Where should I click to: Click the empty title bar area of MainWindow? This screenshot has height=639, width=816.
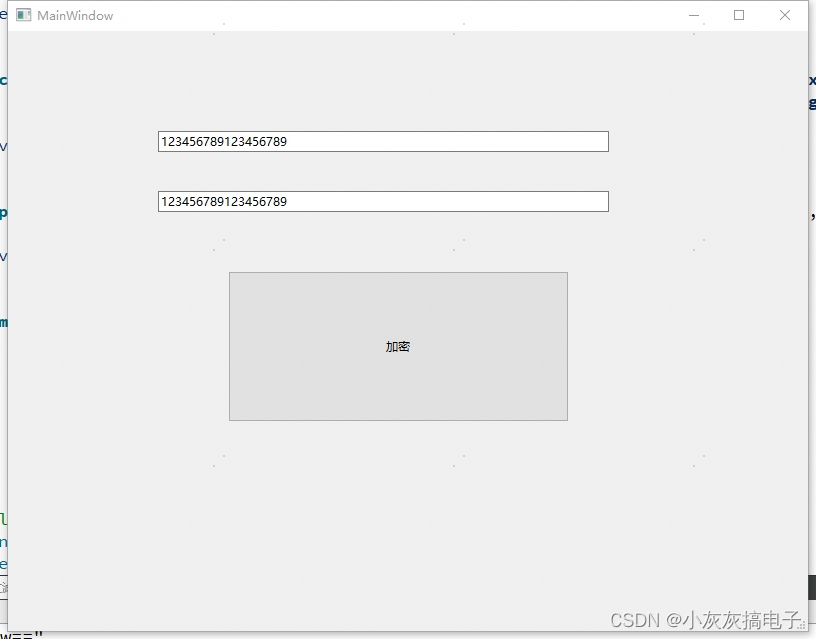click(x=400, y=14)
